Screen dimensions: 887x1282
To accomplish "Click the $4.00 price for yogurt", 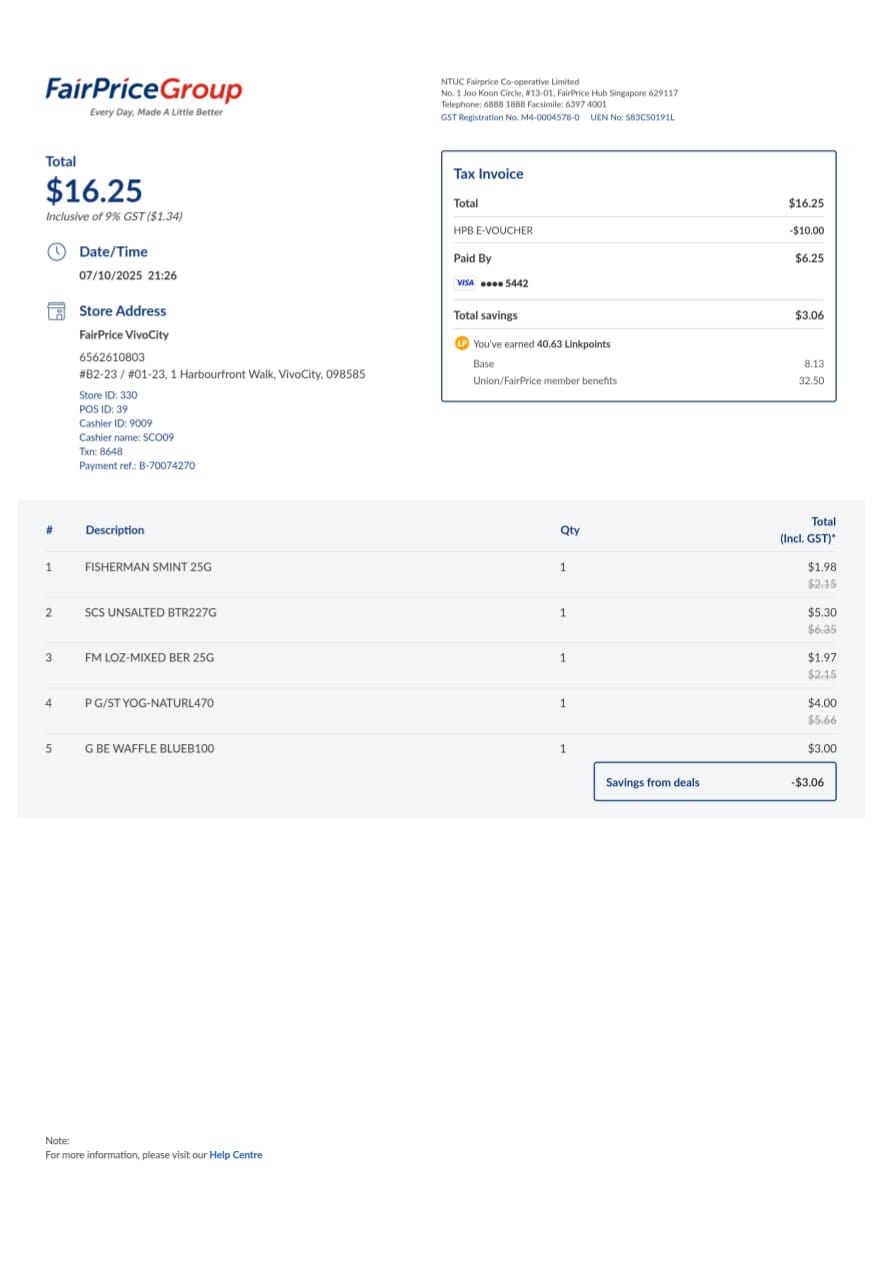I will [822, 703].
